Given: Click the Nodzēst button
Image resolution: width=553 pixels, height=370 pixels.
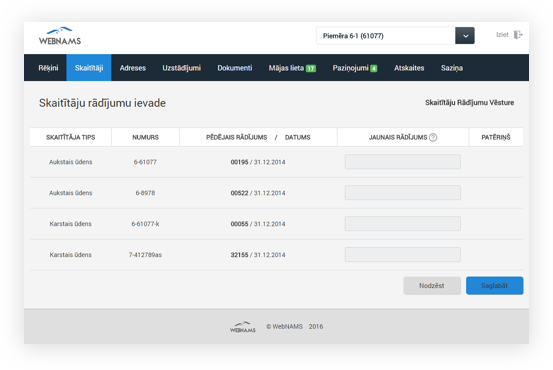Looking at the screenshot, I should point(432,286).
